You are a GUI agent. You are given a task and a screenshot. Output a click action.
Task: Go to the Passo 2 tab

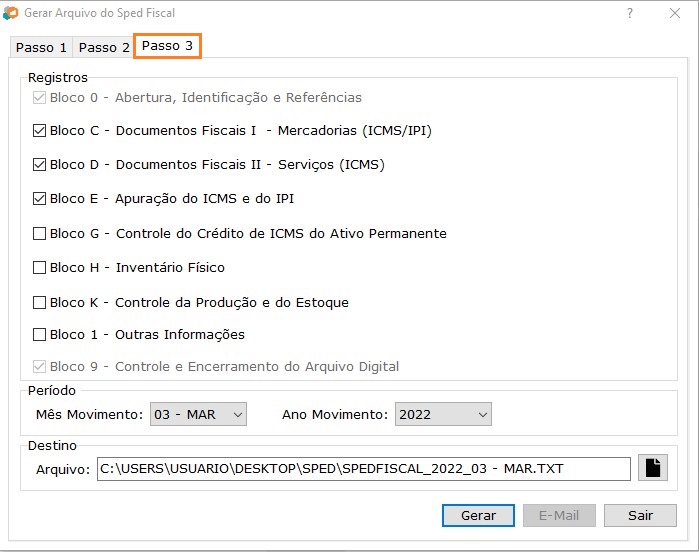[x=104, y=48]
